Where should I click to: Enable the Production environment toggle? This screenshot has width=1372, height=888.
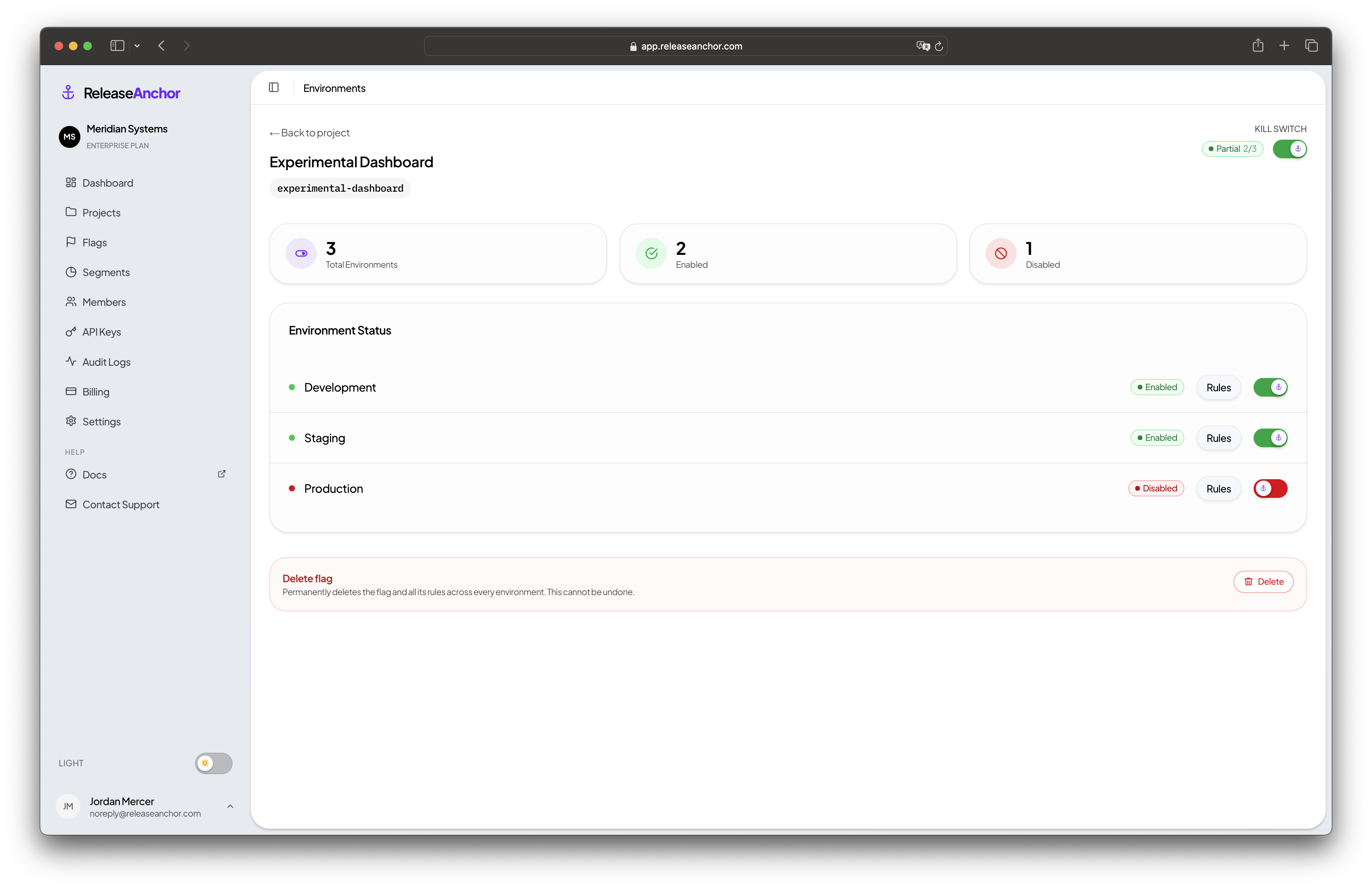coord(1270,489)
